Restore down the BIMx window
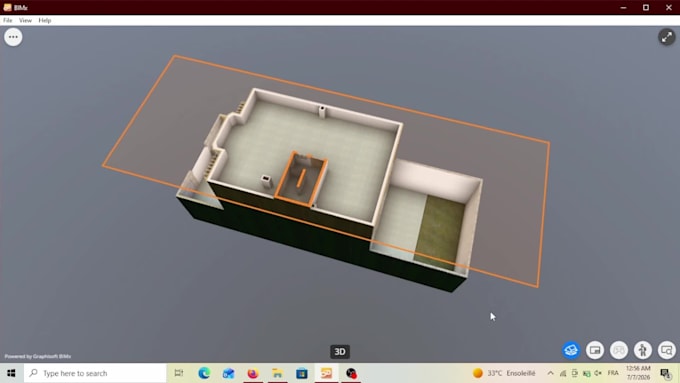The height and width of the screenshot is (383, 680). (x=646, y=7)
